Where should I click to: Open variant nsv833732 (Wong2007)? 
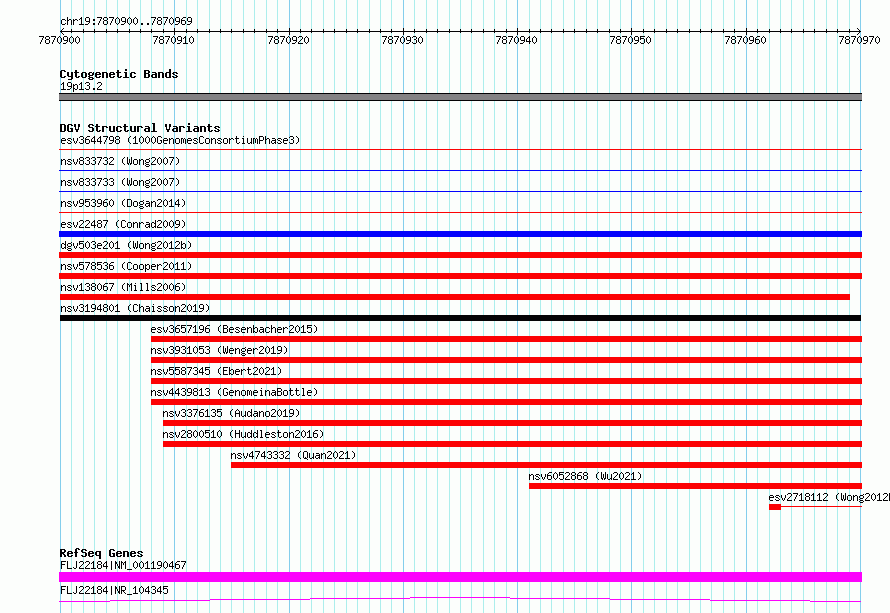click(120, 161)
